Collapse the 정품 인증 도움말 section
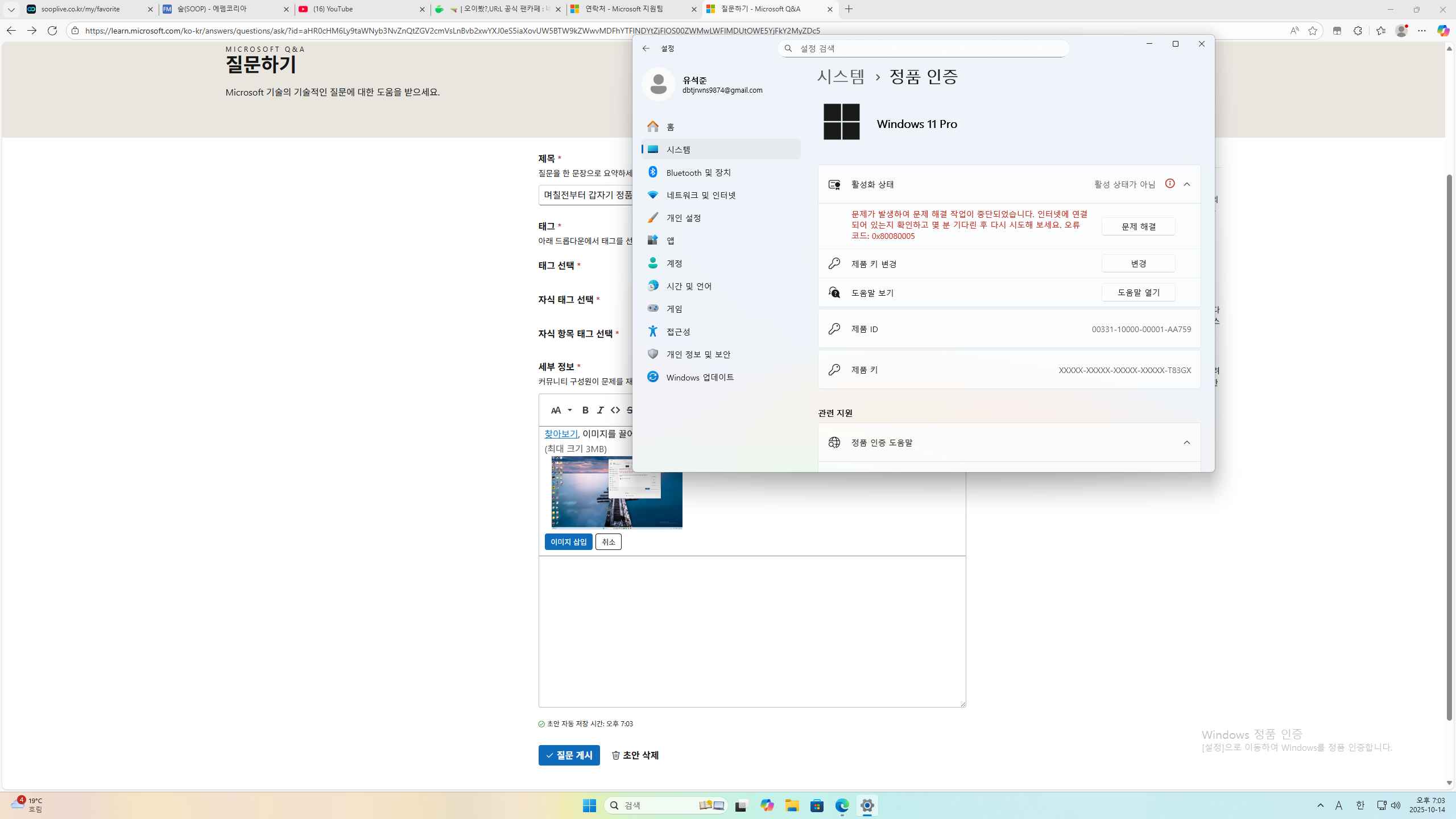This screenshot has width=1456, height=819. [1187, 442]
